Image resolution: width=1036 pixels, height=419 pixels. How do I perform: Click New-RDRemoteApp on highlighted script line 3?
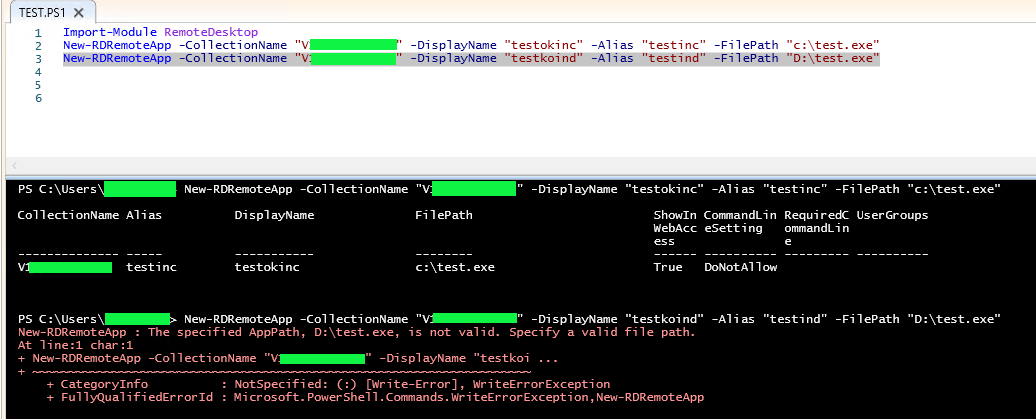pyautogui.click(x=118, y=58)
